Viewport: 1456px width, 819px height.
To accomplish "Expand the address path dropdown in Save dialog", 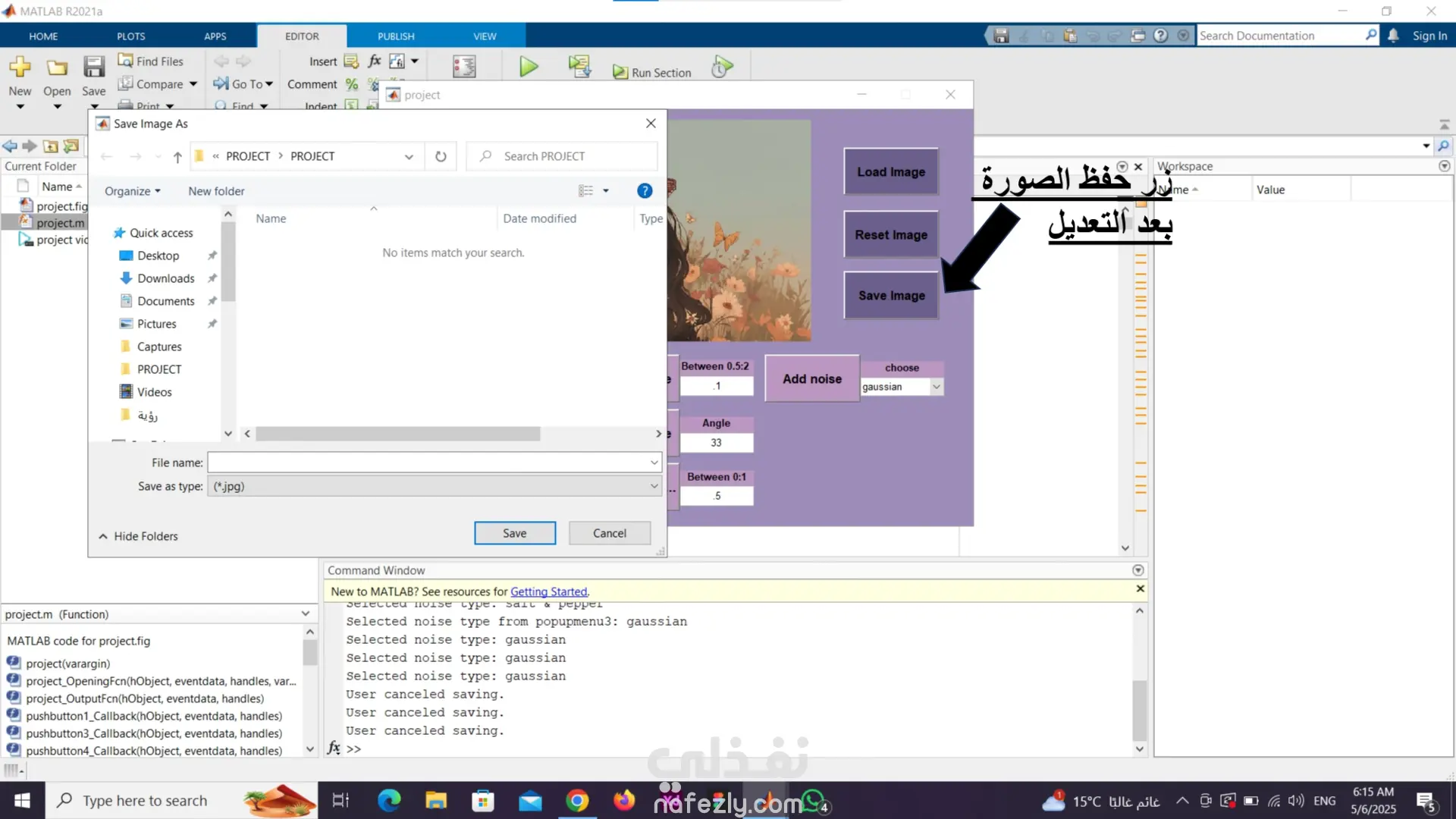I will 409,157.
